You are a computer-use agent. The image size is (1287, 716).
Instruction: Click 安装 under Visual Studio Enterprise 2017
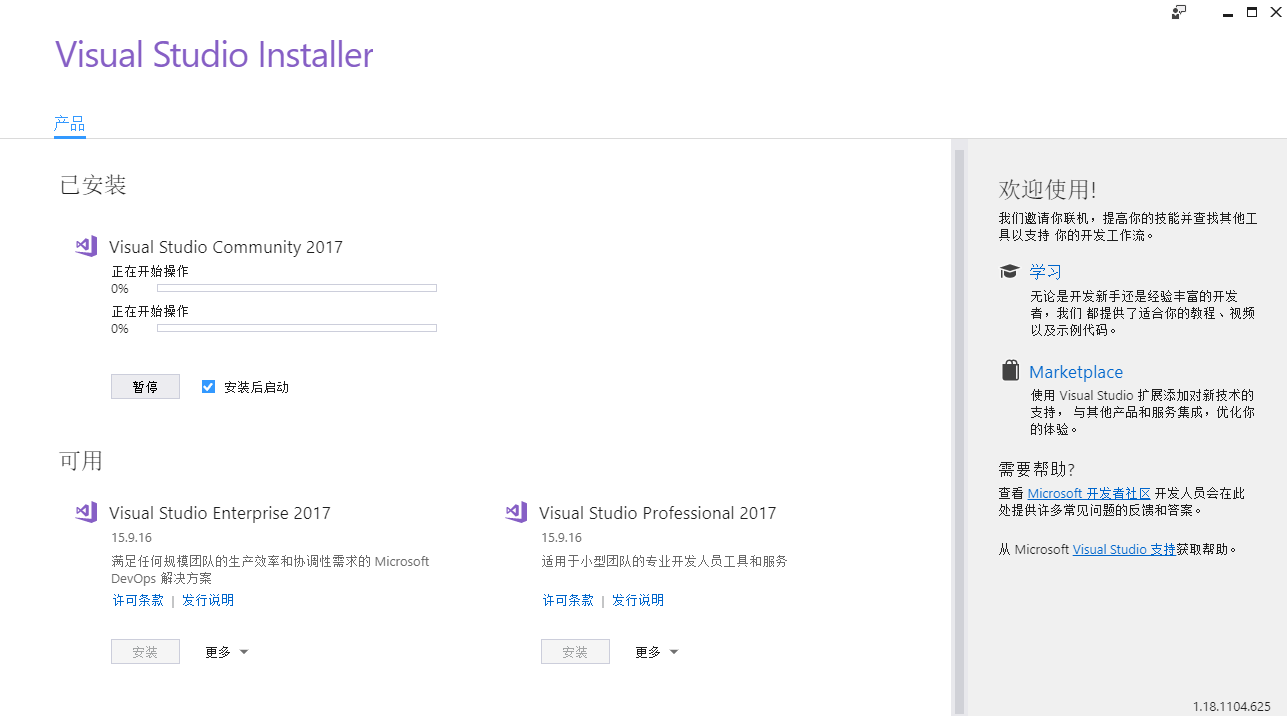pyautogui.click(x=145, y=651)
